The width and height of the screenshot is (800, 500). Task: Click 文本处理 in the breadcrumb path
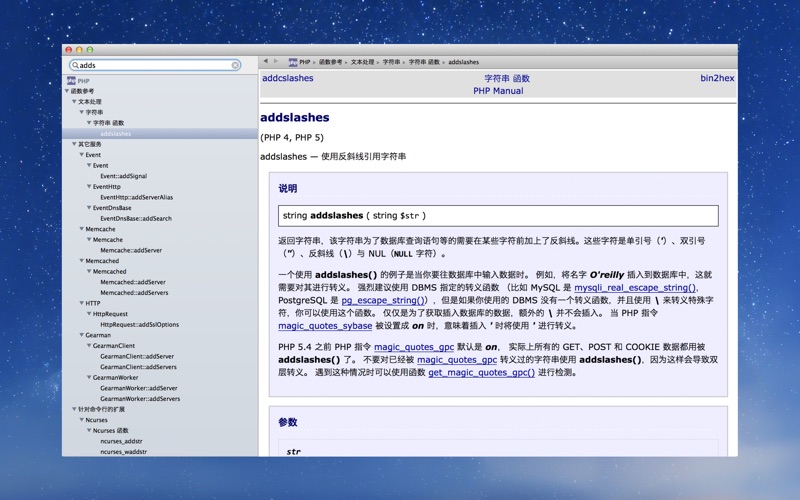point(362,62)
